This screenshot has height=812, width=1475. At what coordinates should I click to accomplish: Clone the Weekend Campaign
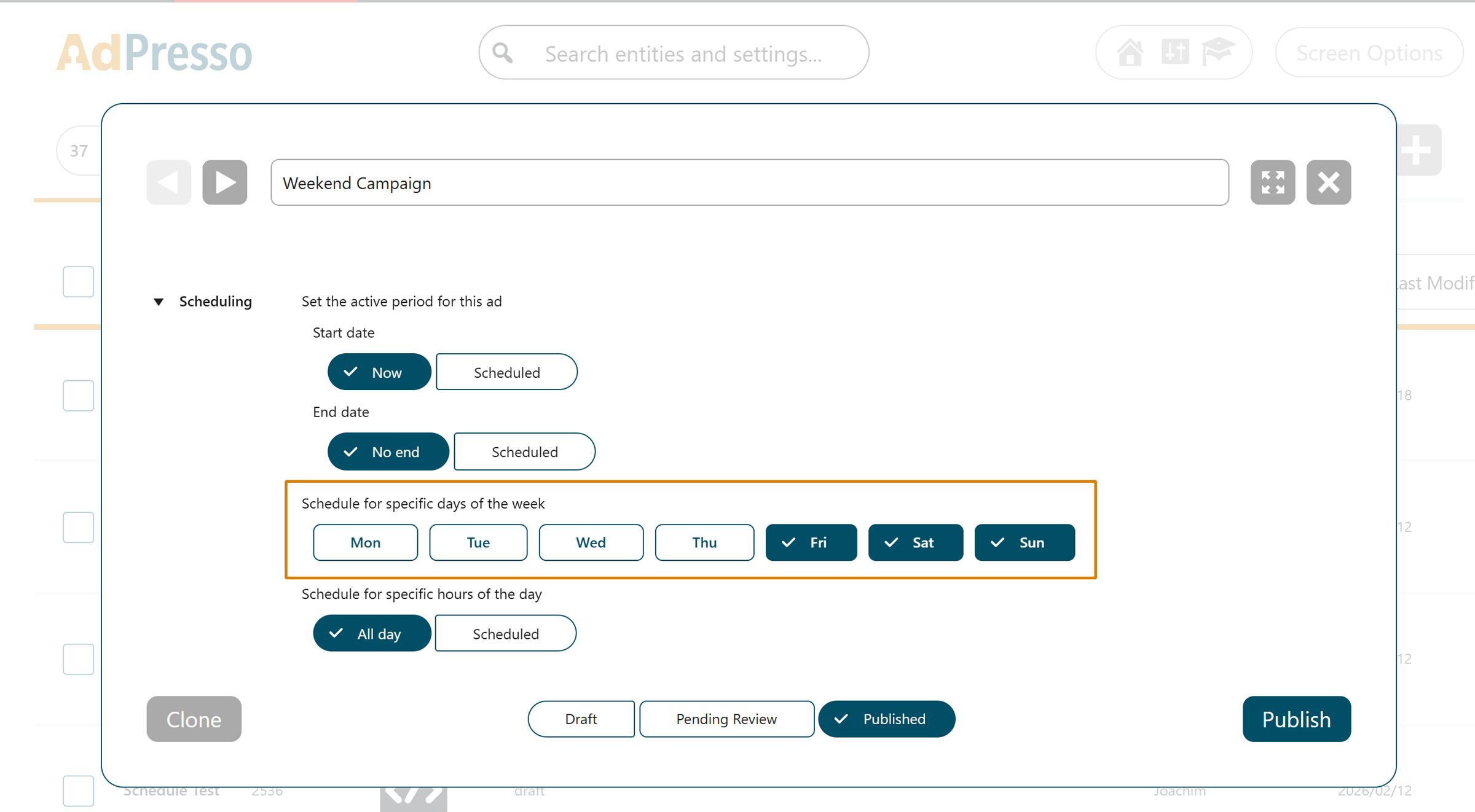(194, 719)
